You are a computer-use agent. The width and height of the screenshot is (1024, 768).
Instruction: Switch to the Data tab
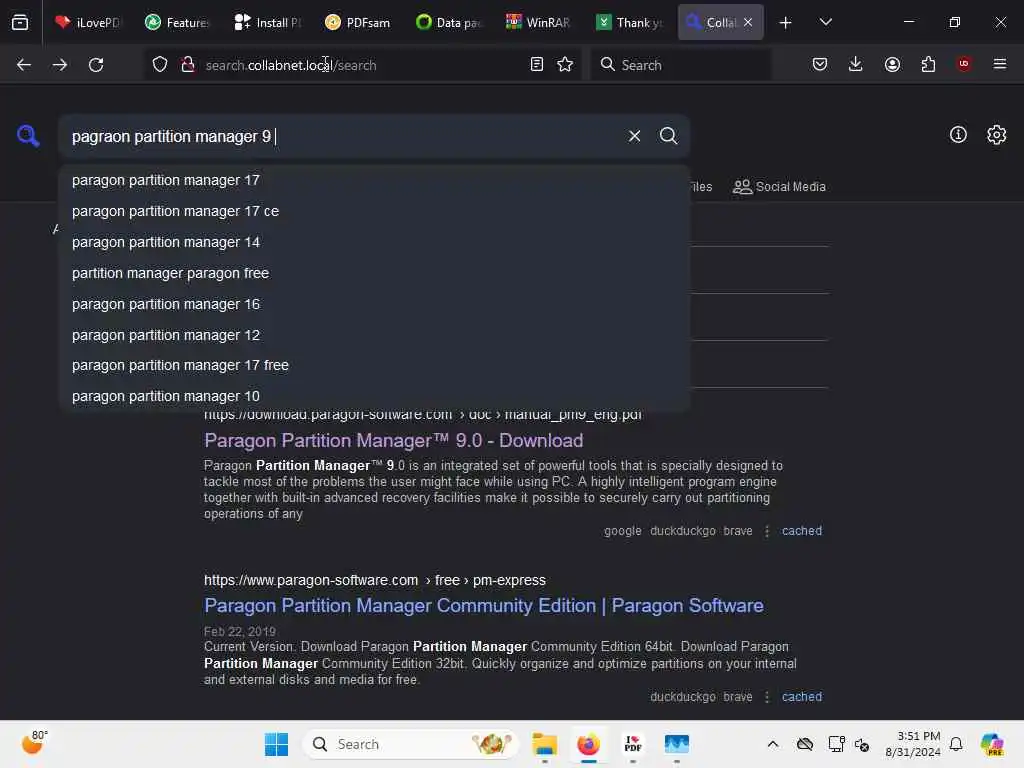pyautogui.click(x=448, y=22)
